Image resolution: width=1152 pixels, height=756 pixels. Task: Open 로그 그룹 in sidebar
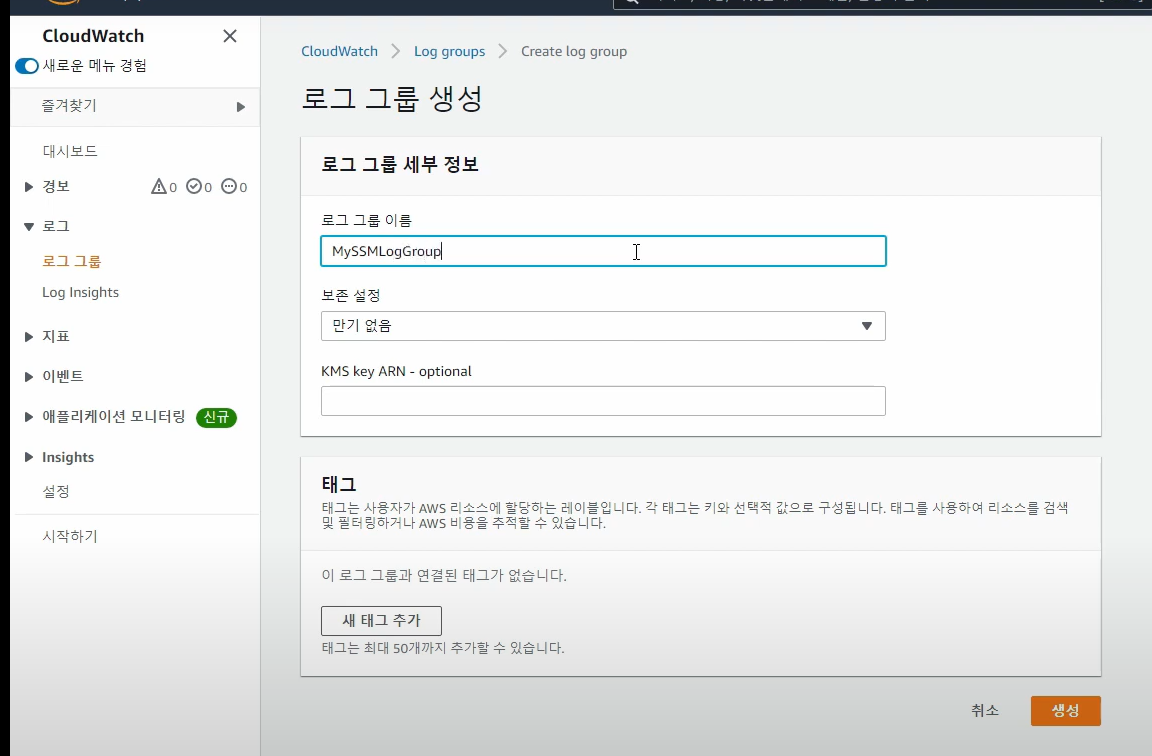click(71, 262)
